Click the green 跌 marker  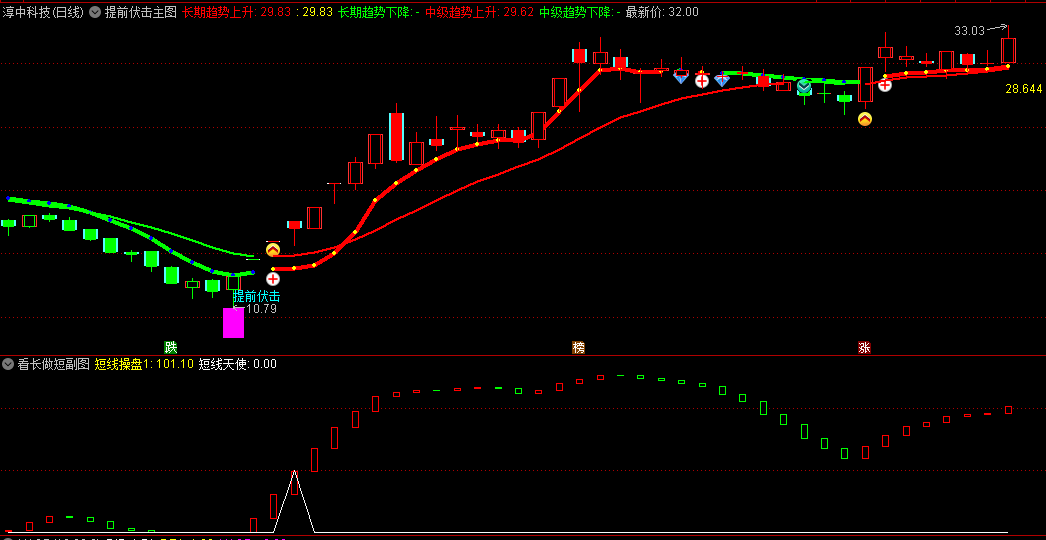(x=171, y=347)
